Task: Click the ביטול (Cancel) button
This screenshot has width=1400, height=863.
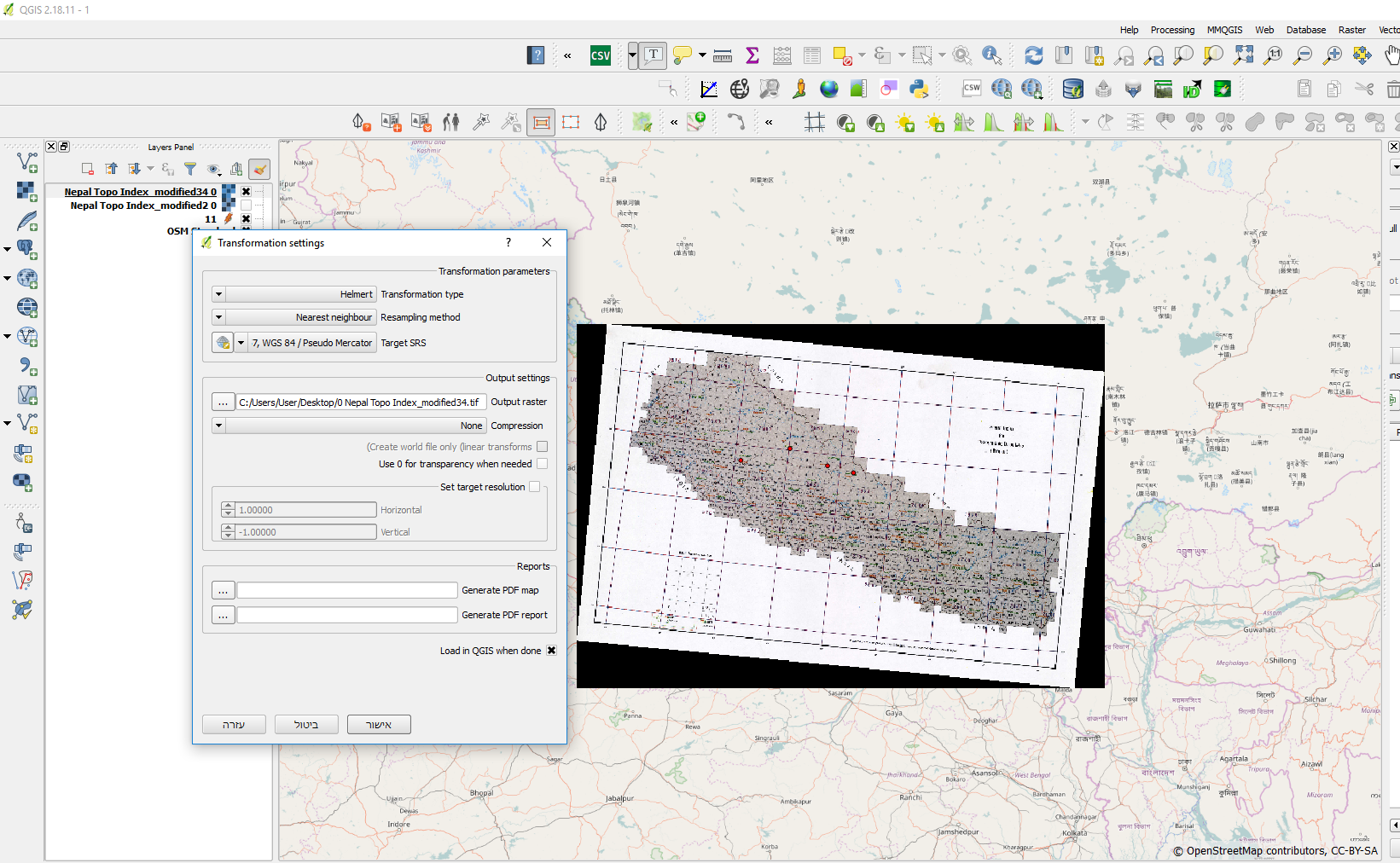Action: coord(306,725)
